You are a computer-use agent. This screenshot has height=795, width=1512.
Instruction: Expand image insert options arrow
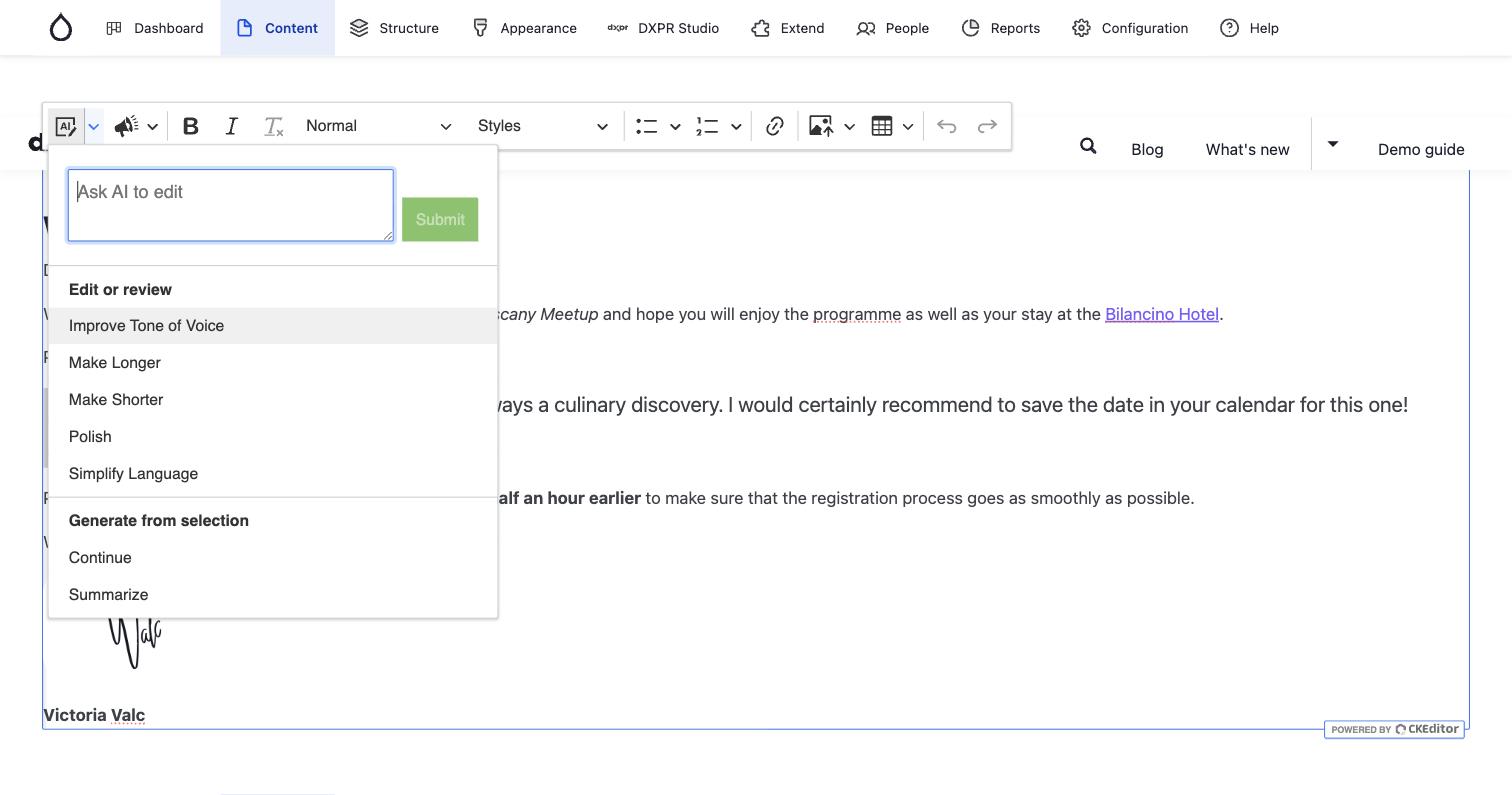click(x=849, y=126)
